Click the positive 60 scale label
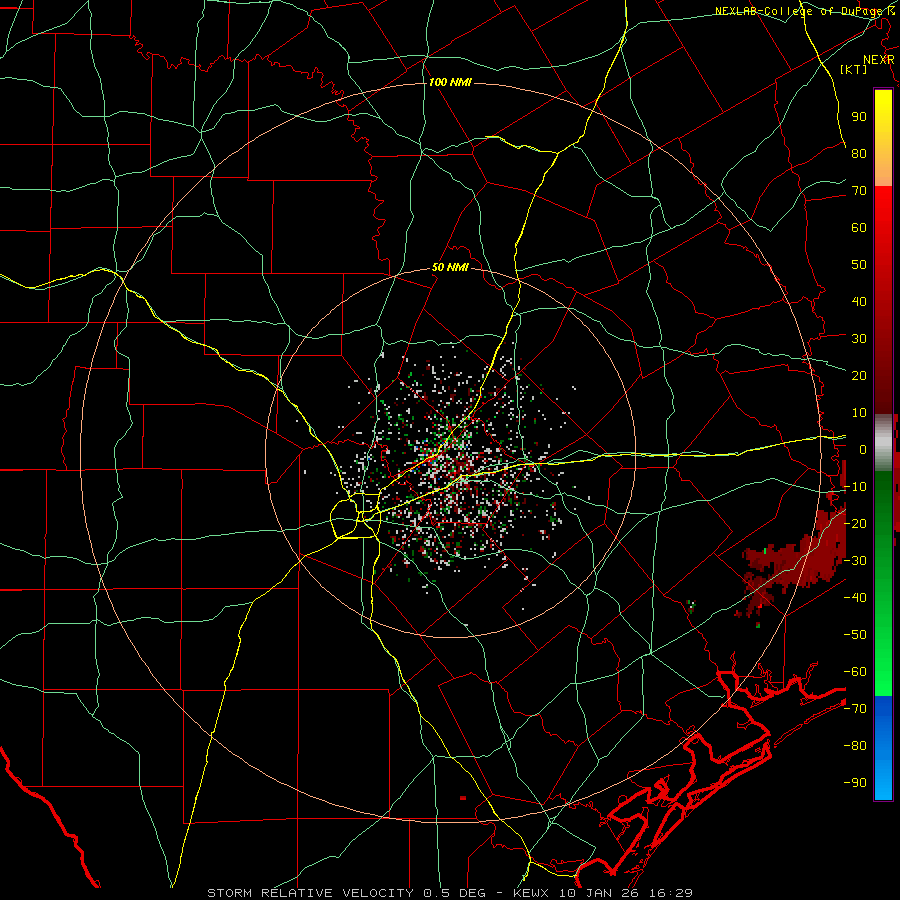 (859, 227)
